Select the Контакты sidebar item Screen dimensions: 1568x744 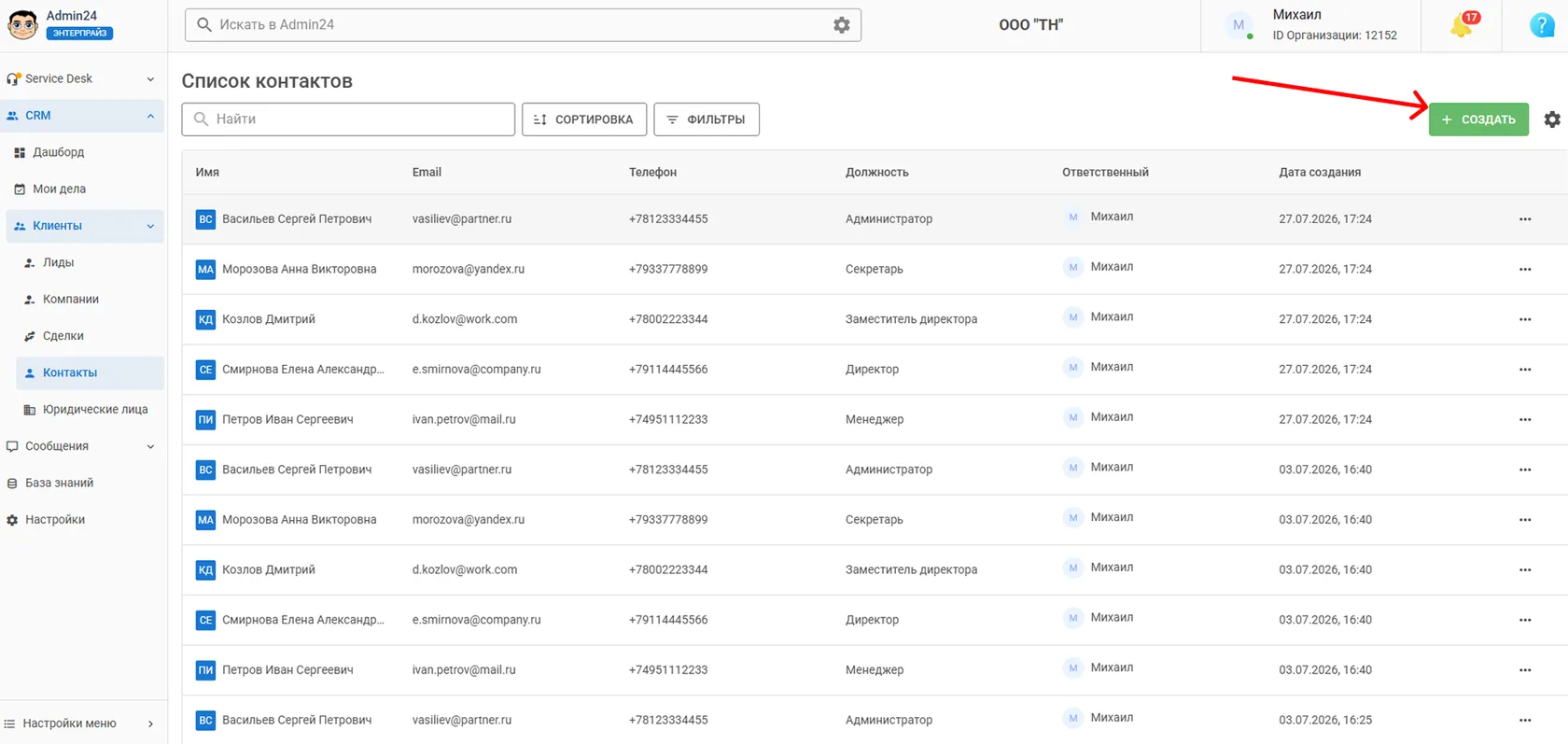coord(91,372)
